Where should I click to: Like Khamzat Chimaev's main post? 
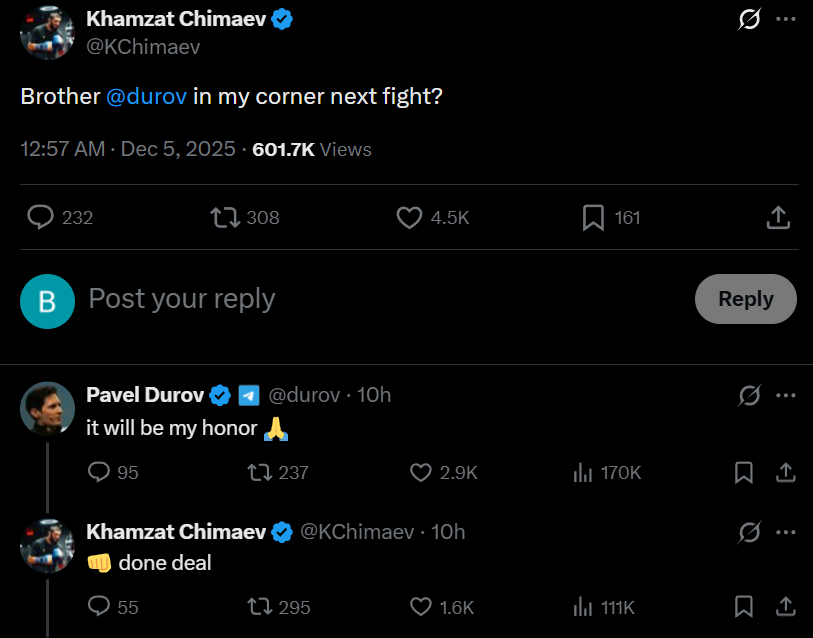[x=409, y=217]
